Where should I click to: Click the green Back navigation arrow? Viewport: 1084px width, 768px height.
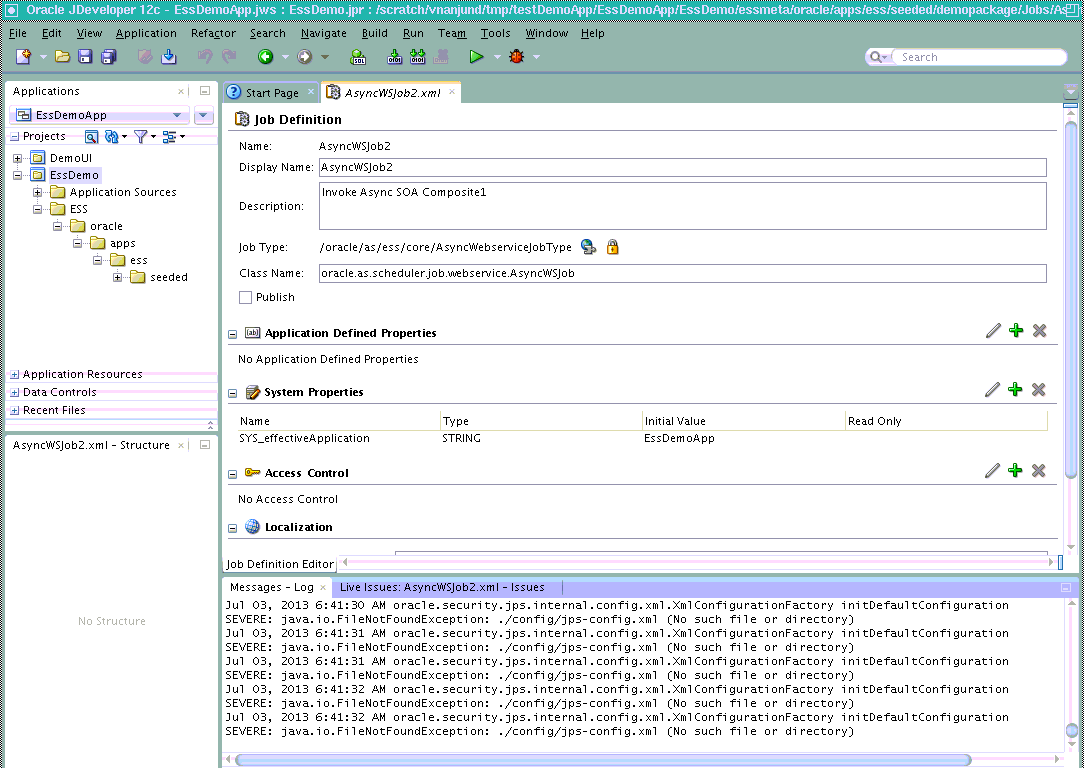click(265, 57)
